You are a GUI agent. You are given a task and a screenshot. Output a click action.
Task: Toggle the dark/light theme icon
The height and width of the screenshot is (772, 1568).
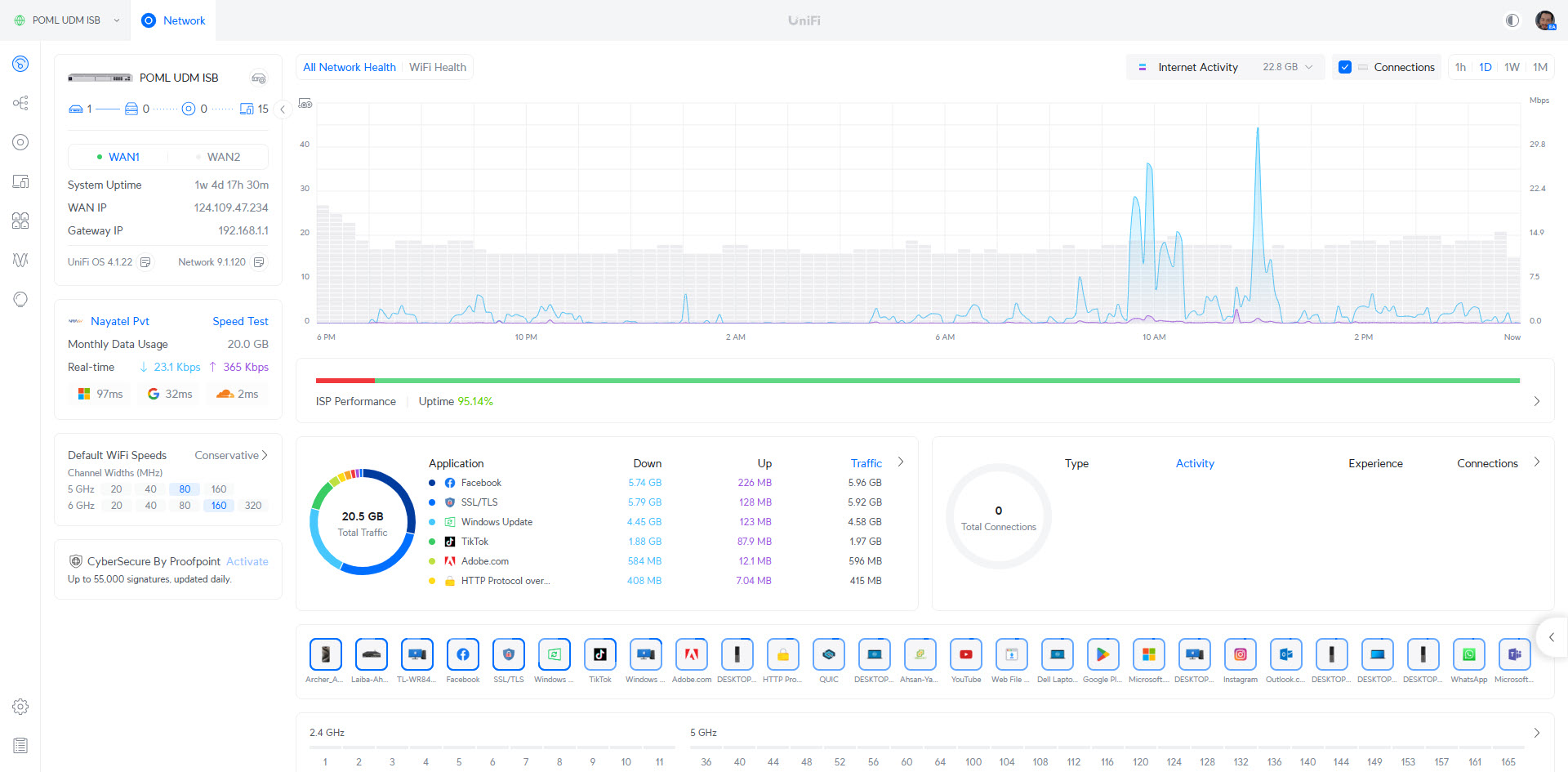pos(1512,20)
